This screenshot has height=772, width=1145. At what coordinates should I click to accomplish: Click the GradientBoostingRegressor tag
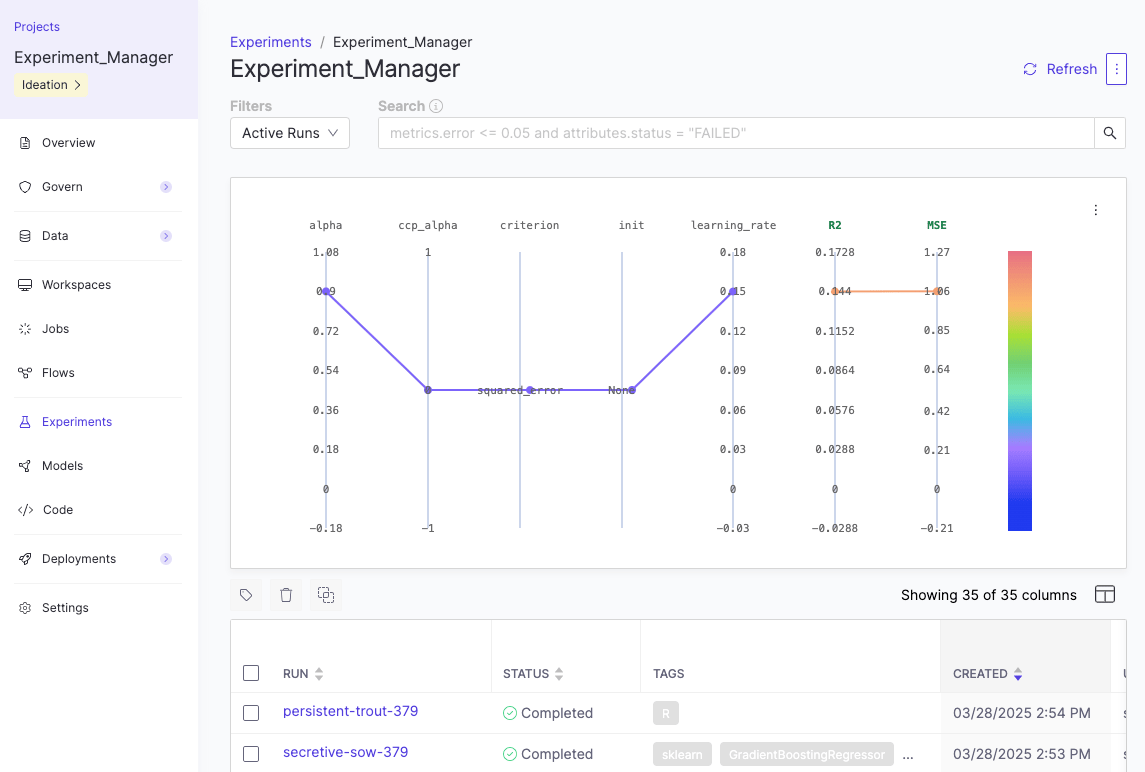[x=807, y=754]
